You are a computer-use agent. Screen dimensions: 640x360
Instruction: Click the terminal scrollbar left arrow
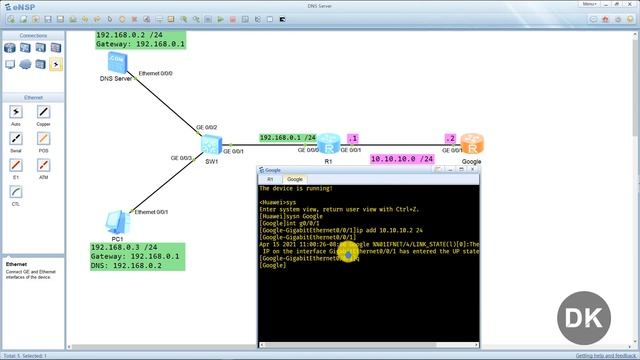click(262, 345)
